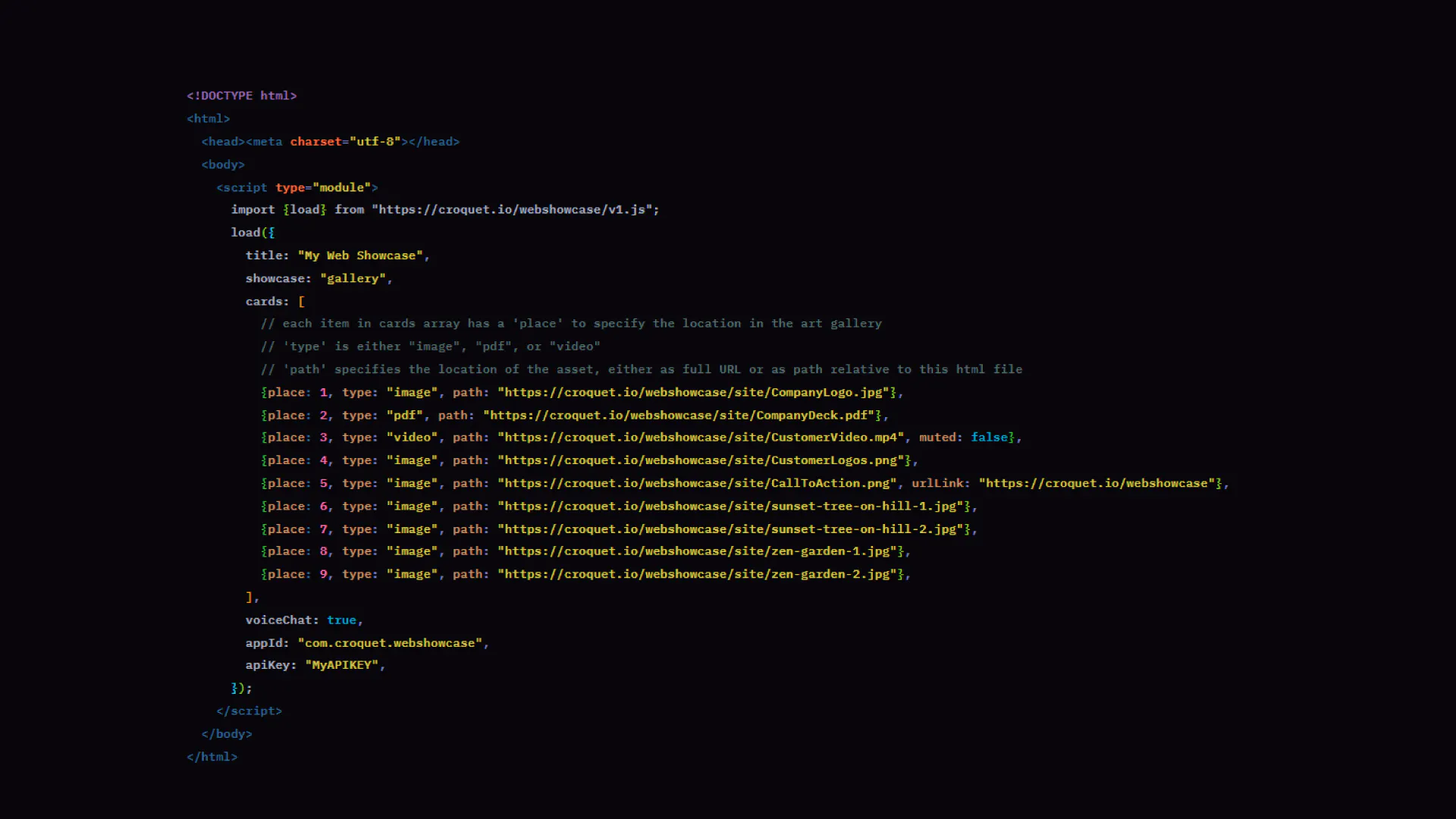Select the "module" script type value
The width and height of the screenshot is (1456, 819).
(x=341, y=187)
